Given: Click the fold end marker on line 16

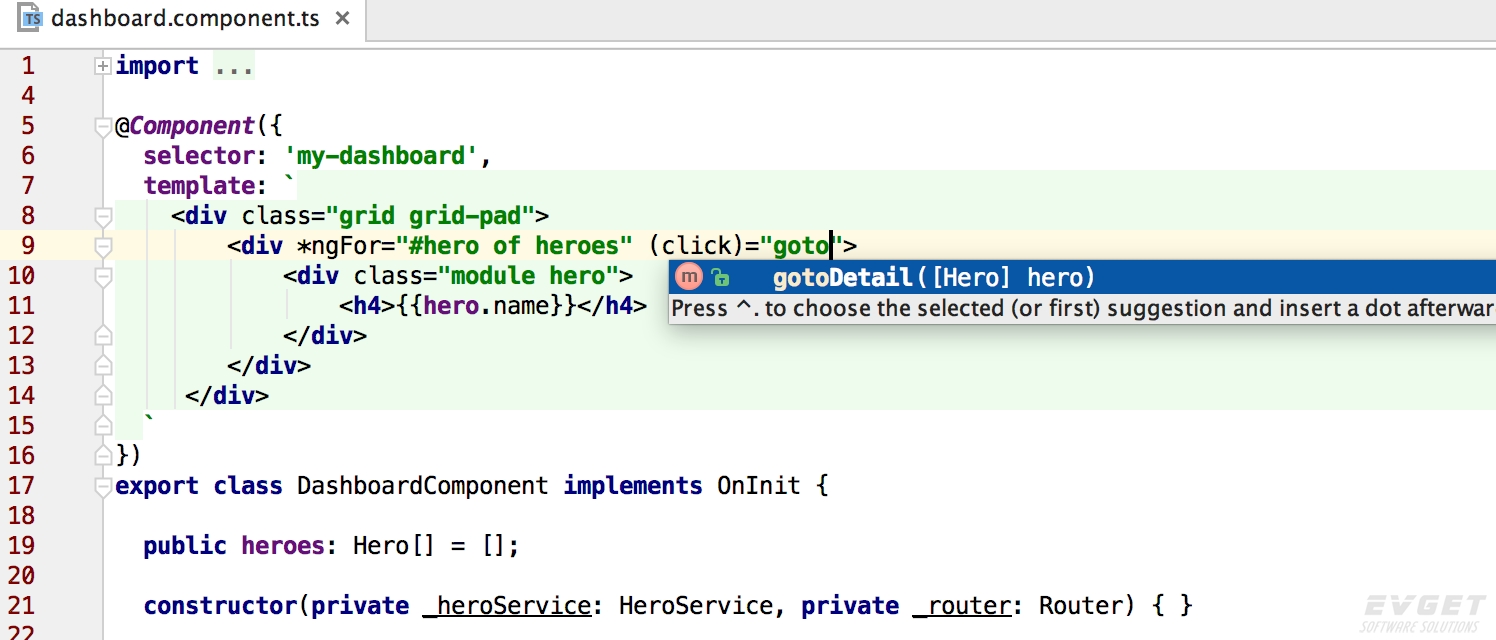Looking at the screenshot, I should click(102, 456).
